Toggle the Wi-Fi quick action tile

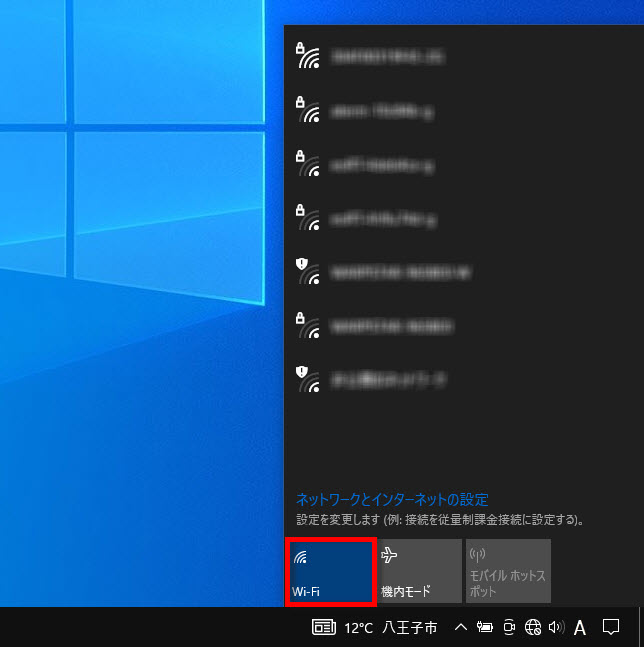330,571
